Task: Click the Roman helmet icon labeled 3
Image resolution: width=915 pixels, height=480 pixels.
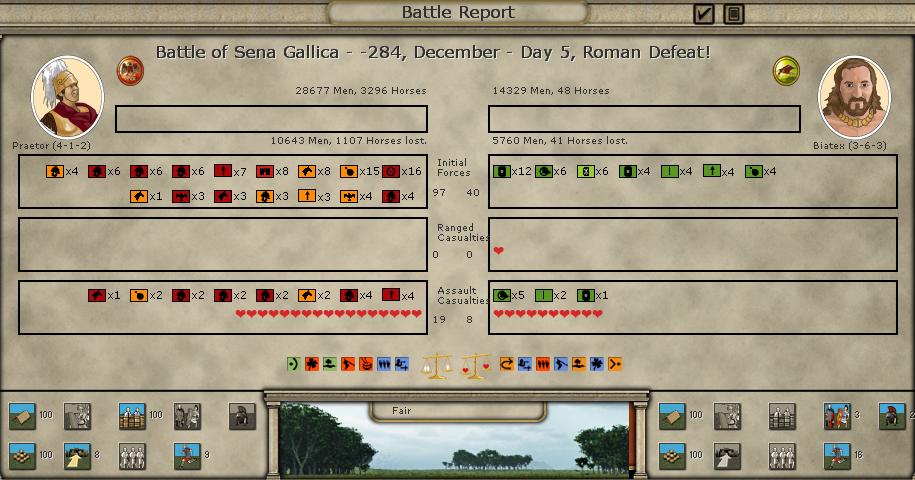Action: point(835,416)
